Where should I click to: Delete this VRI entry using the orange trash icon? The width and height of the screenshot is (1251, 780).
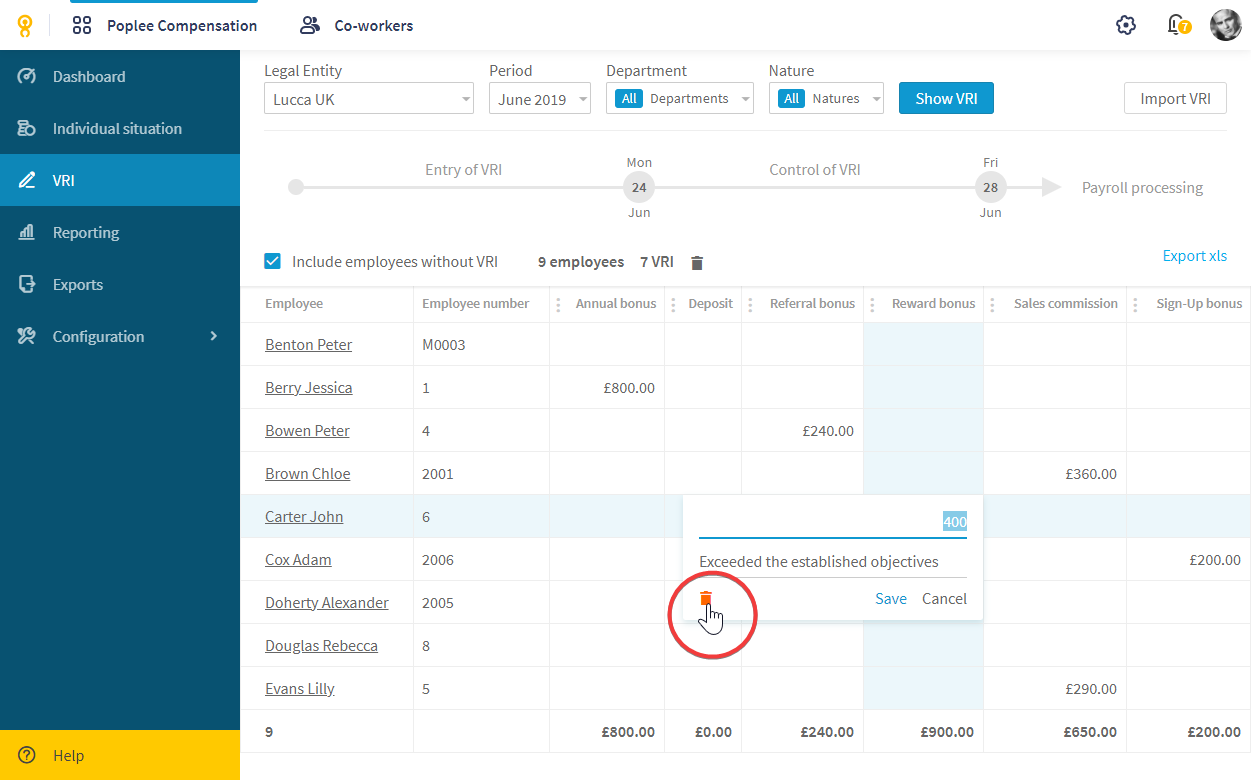(x=706, y=598)
